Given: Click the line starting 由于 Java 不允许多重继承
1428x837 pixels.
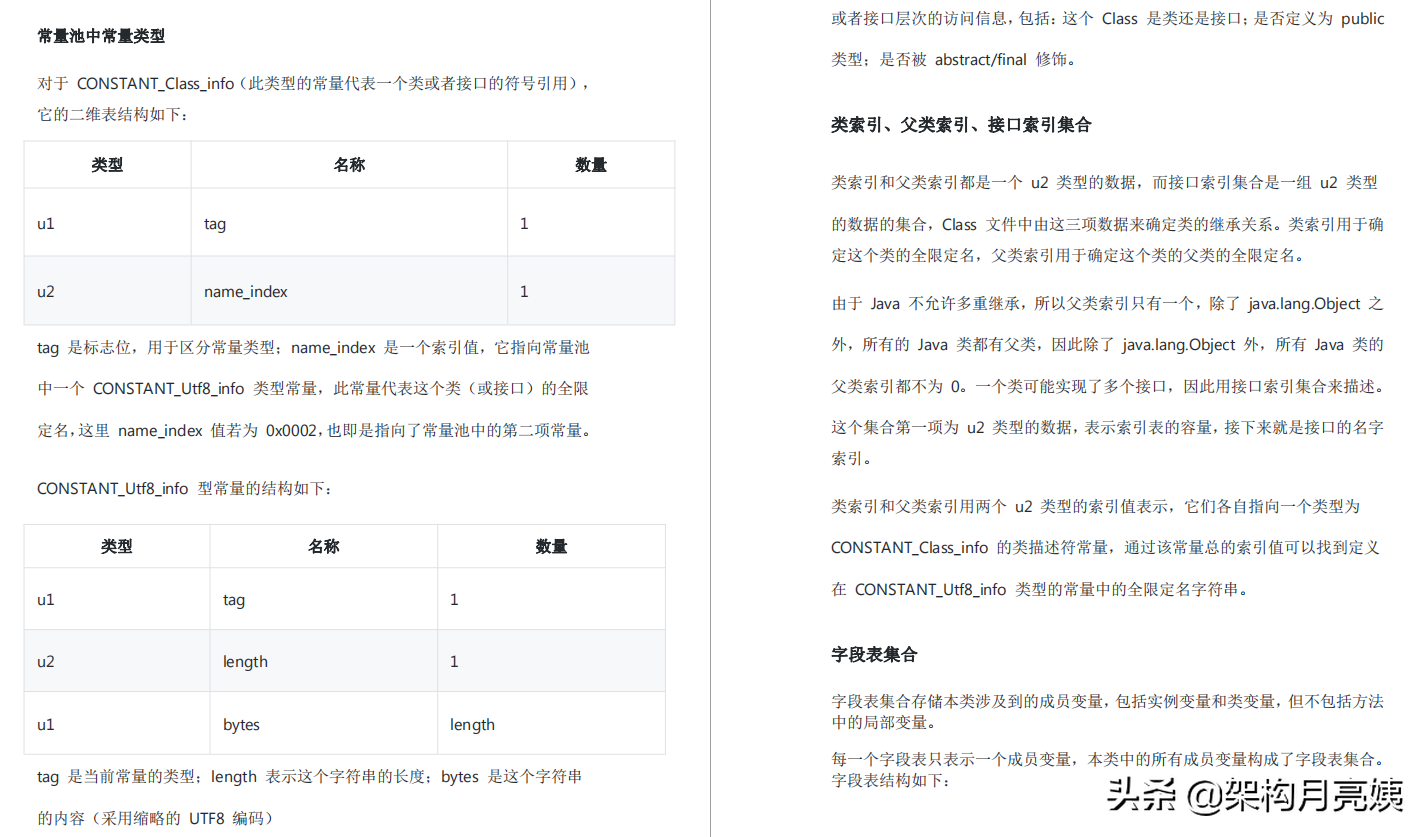Looking at the screenshot, I should click(x=1108, y=303).
